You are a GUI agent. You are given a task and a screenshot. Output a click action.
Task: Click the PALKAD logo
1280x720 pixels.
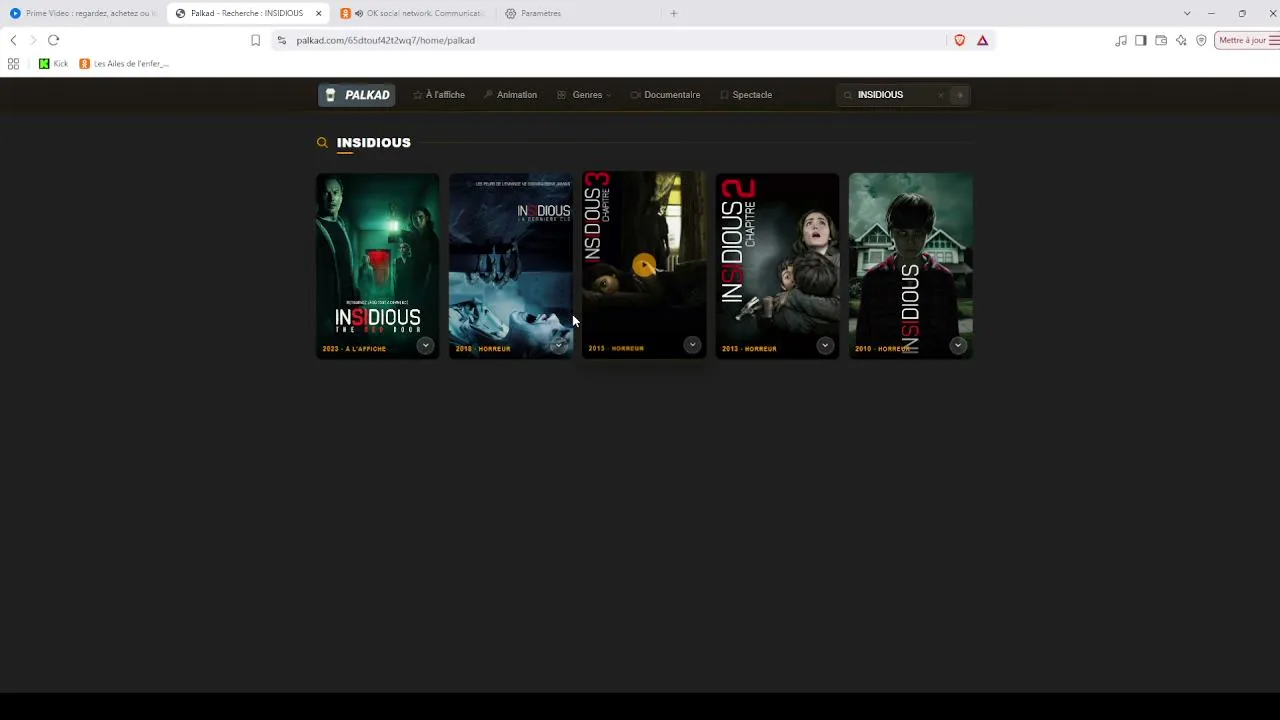(x=357, y=95)
